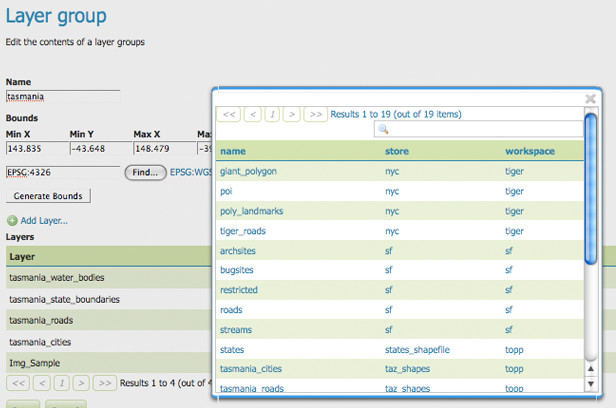Click the Layer column header
Screen dimensions: 616x408
[x=22, y=257]
